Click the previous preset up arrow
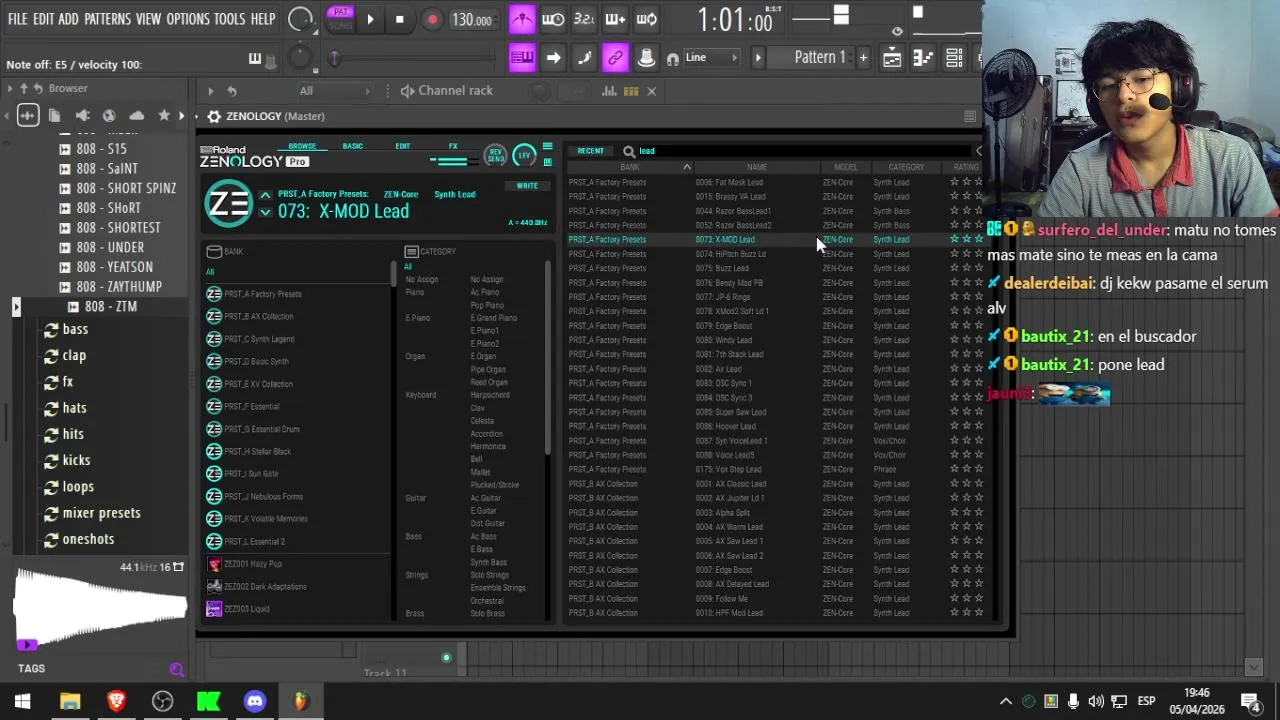Viewport: 1280px width, 720px height. (265, 195)
